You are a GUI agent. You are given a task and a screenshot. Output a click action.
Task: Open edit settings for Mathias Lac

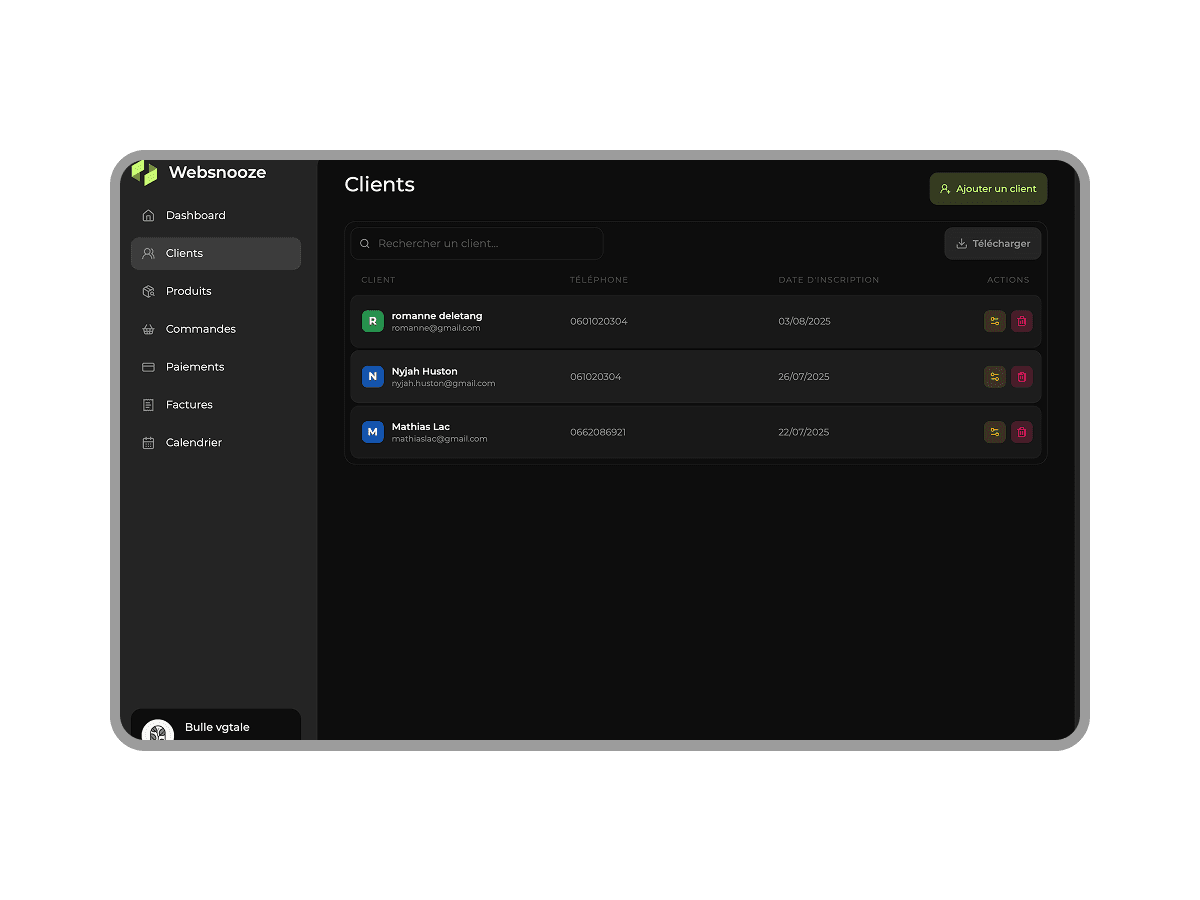tap(994, 432)
